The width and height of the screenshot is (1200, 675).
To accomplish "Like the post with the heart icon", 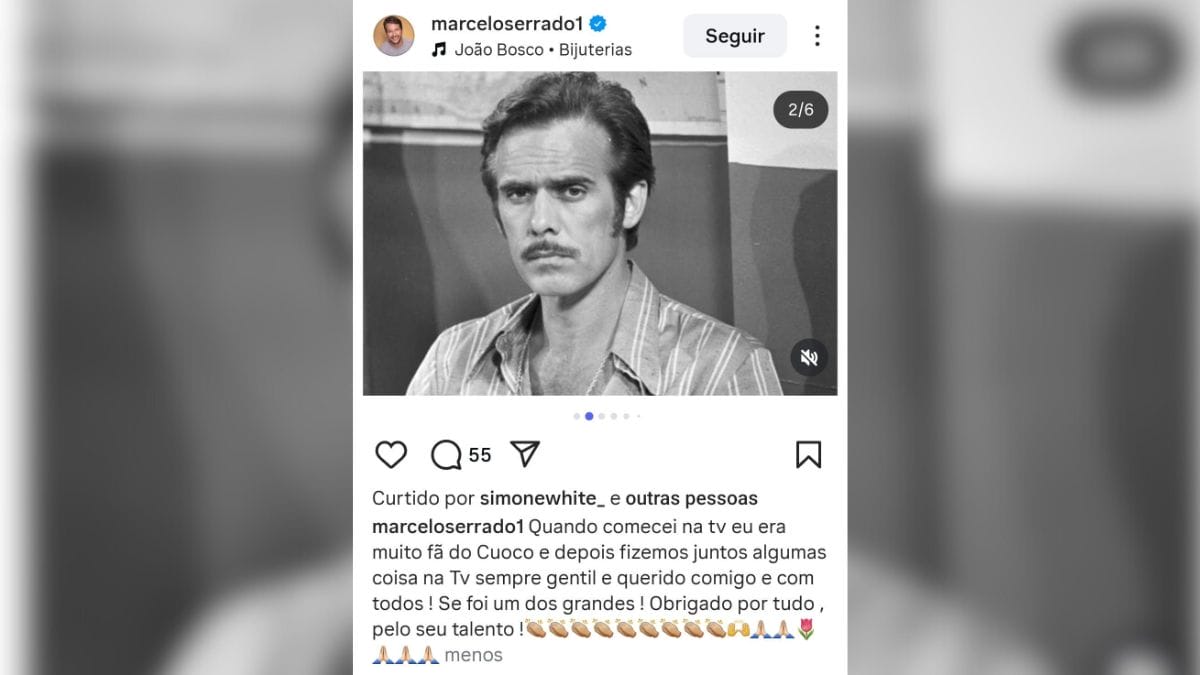I will 391,455.
